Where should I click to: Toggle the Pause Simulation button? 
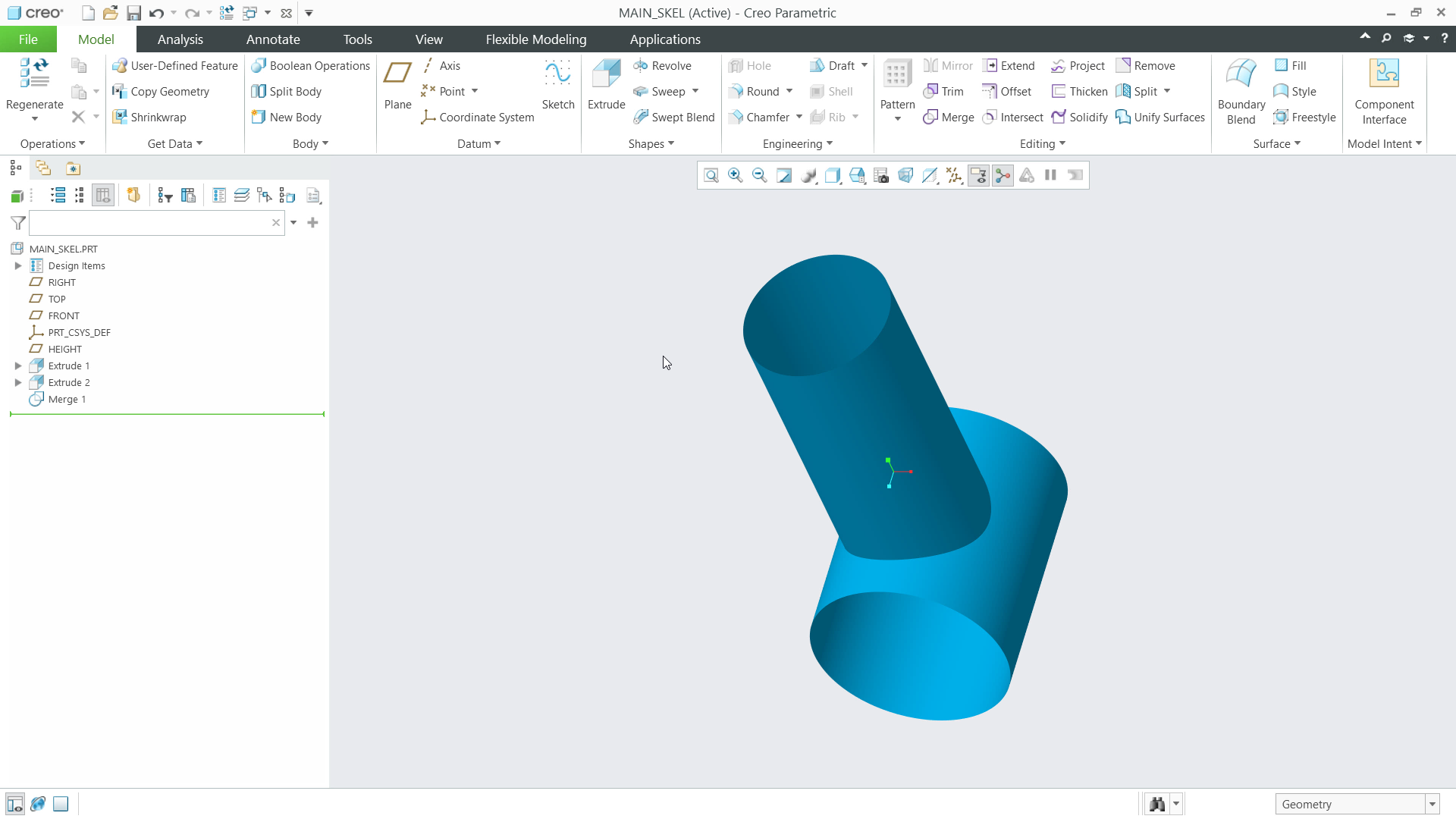click(x=1050, y=175)
